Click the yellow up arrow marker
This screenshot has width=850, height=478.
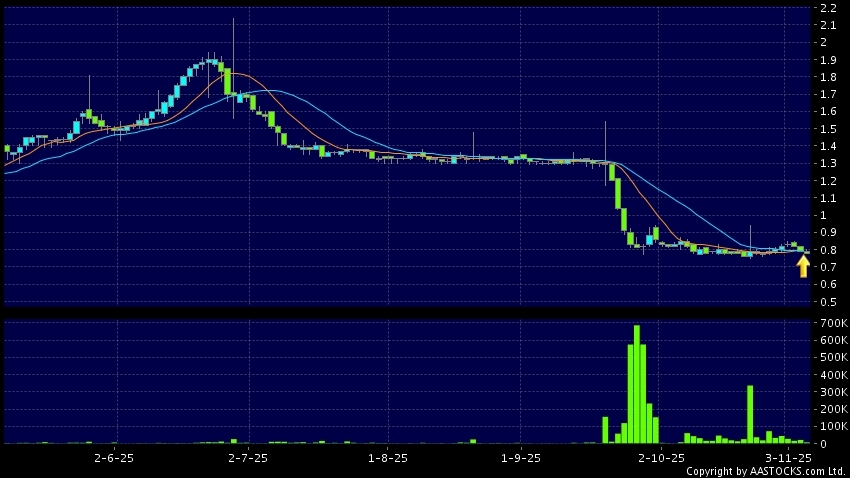[803, 266]
